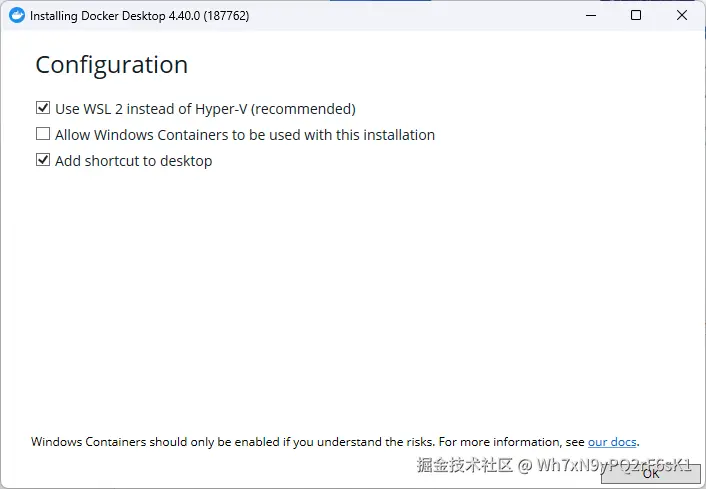Open the 'our docs' link
The image size is (706, 489).
pos(612,442)
